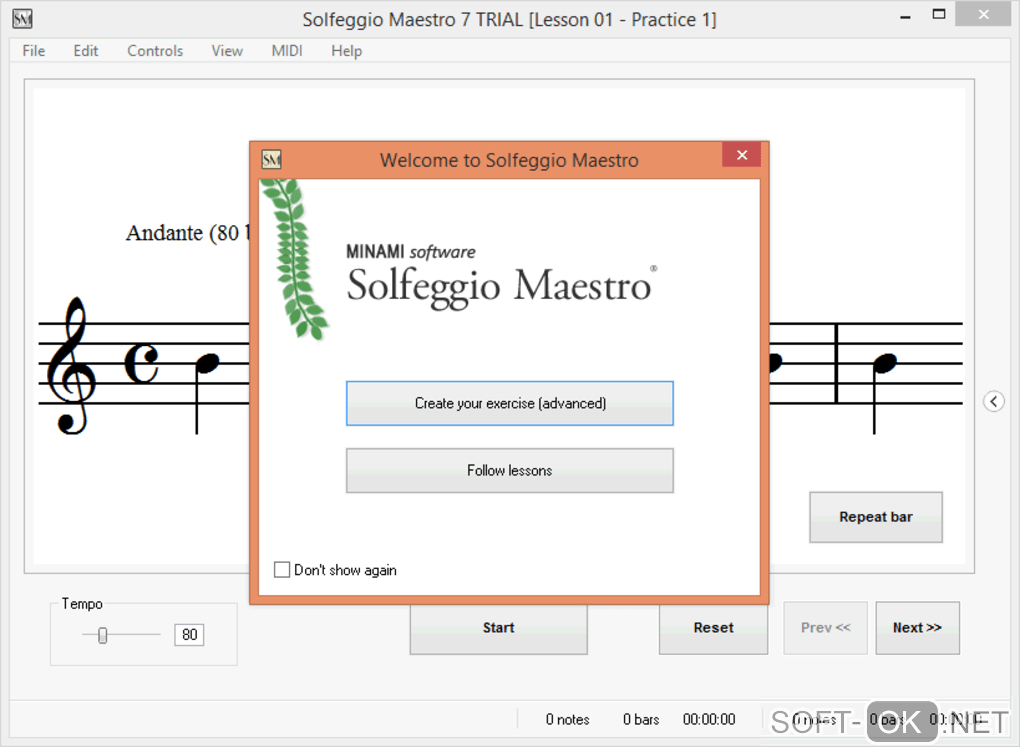Open the Controls menu
Image resolution: width=1020 pixels, height=747 pixels.
(x=155, y=51)
